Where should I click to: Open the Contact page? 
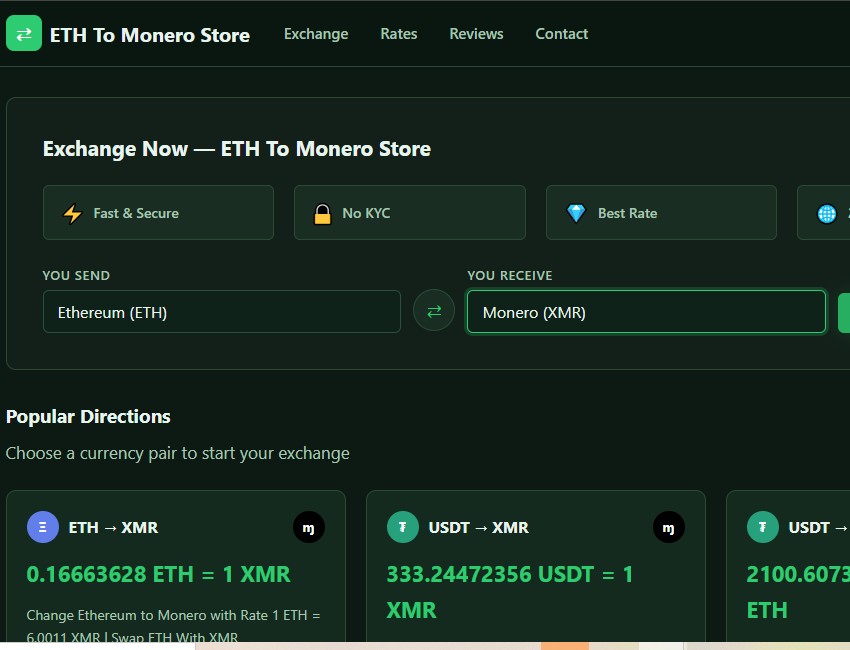coord(561,33)
